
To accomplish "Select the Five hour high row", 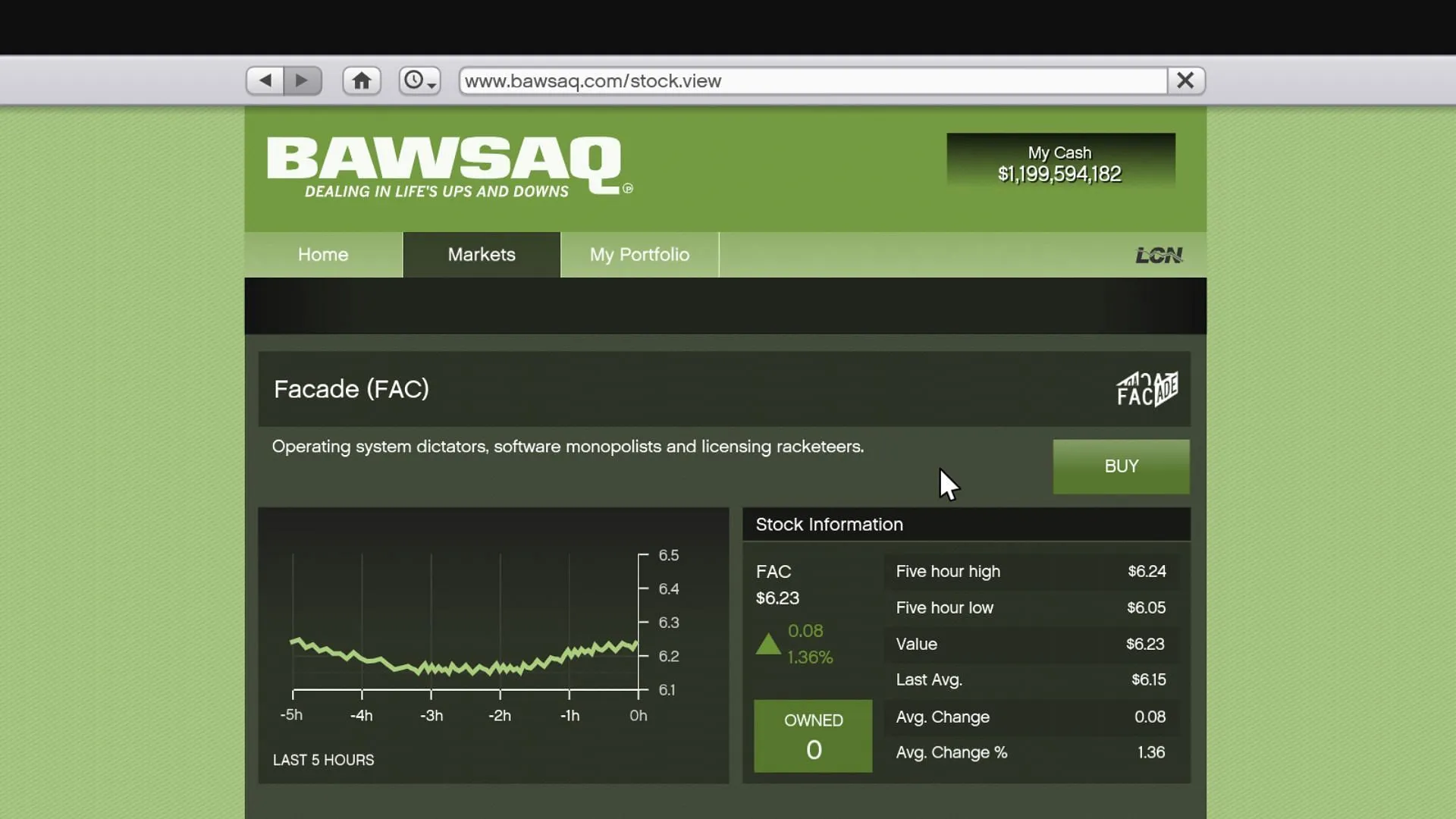I will pos(1031,572).
